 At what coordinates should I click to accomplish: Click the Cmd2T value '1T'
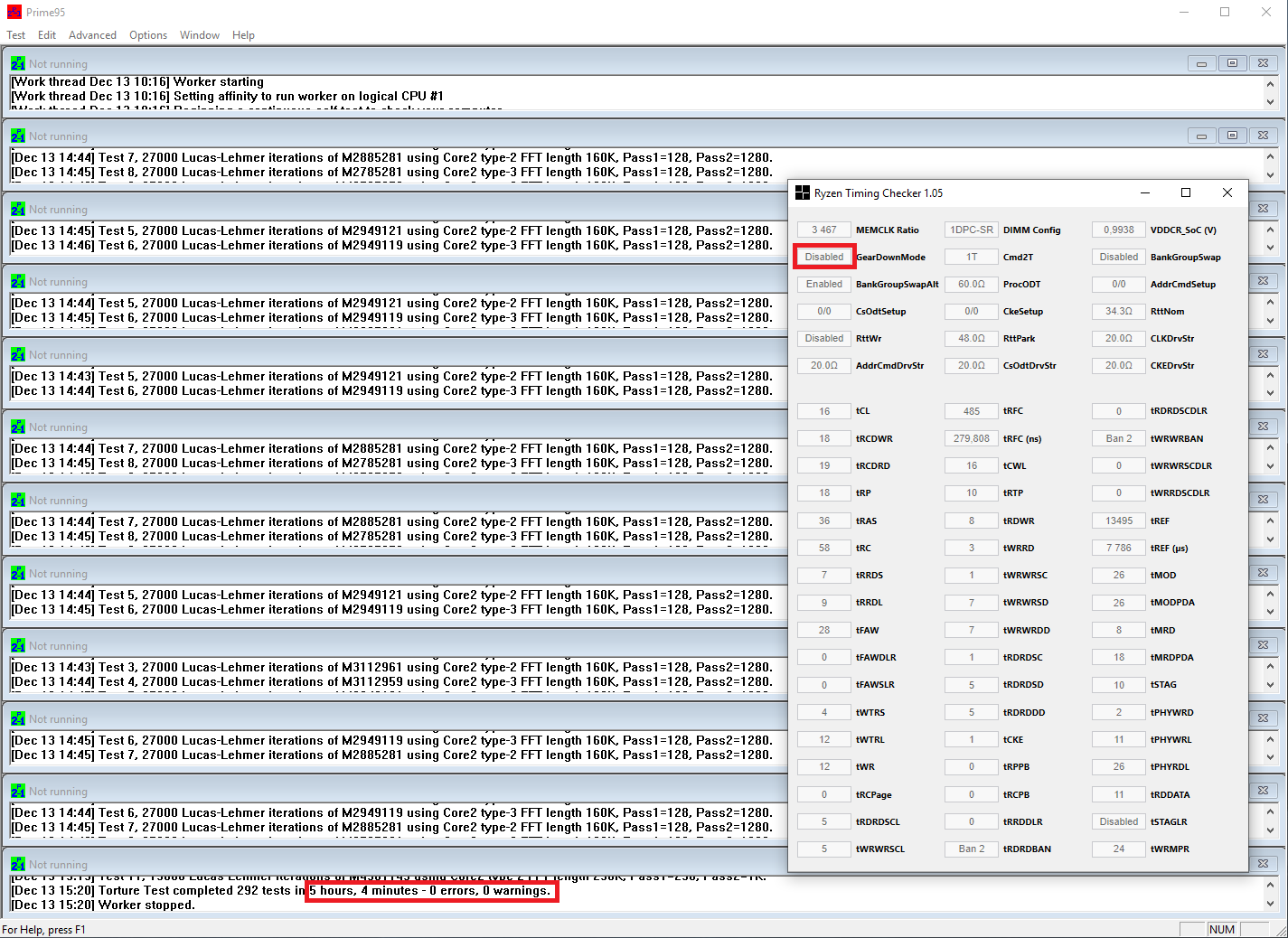[972, 257]
